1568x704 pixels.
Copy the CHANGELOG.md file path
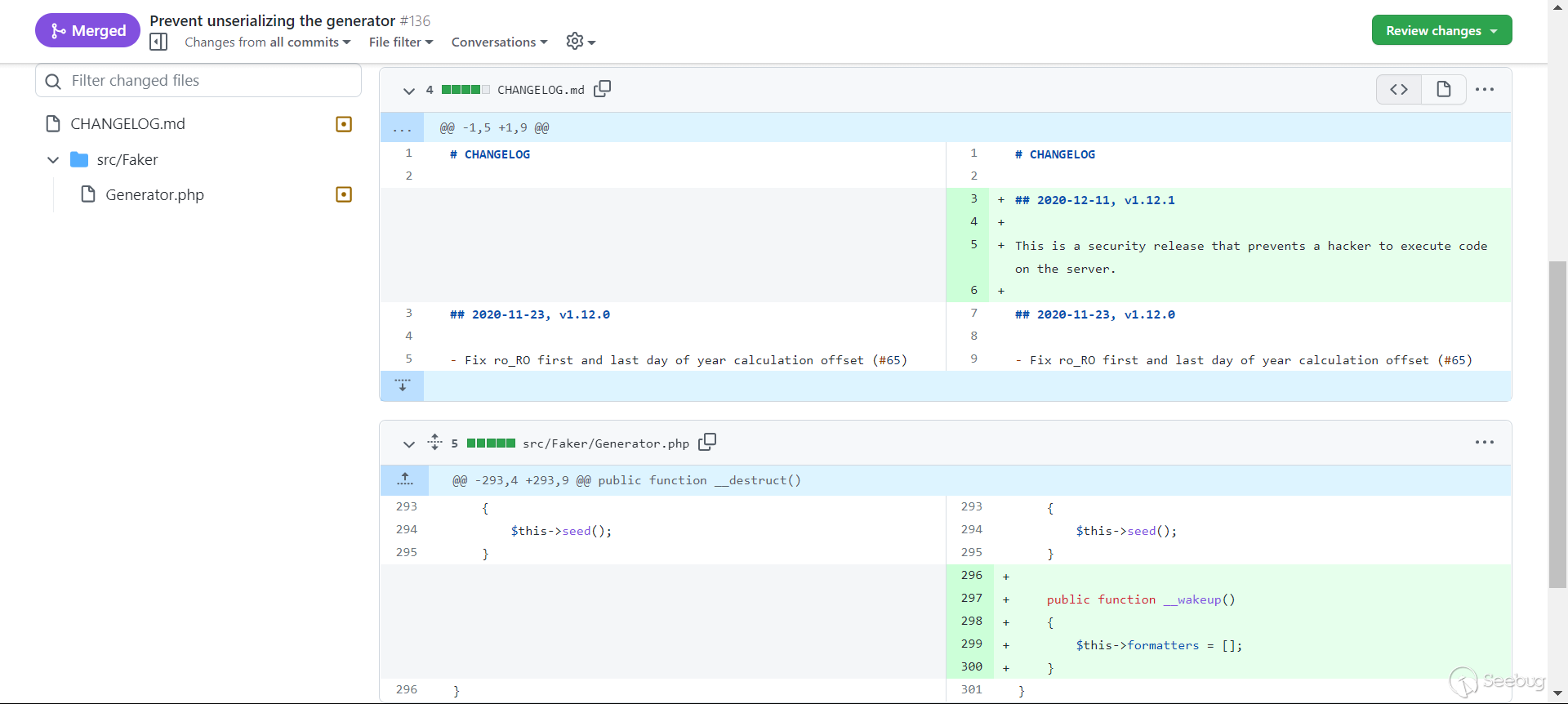click(x=603, y=89)
